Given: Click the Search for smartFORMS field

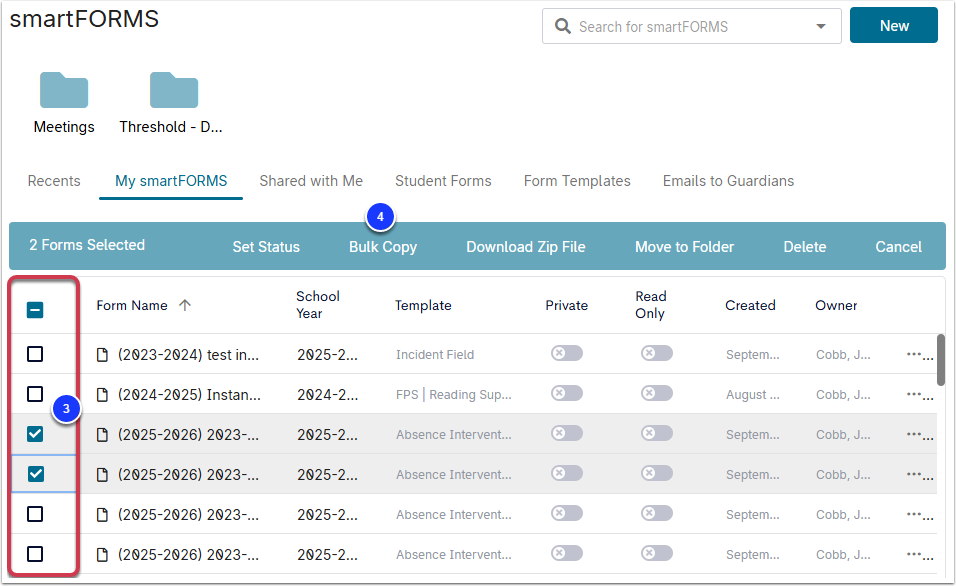Looking at the screenshot, I should (691, 26).
